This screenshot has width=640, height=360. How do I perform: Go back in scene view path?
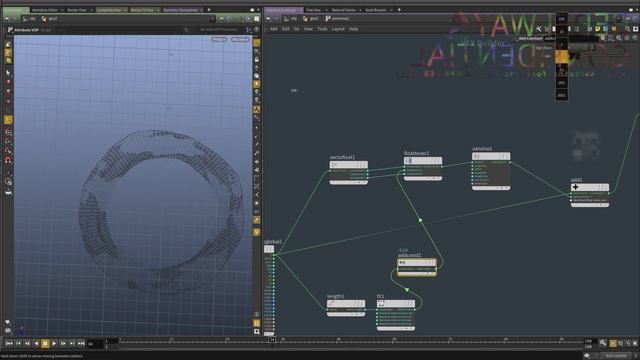coord(7,19)
